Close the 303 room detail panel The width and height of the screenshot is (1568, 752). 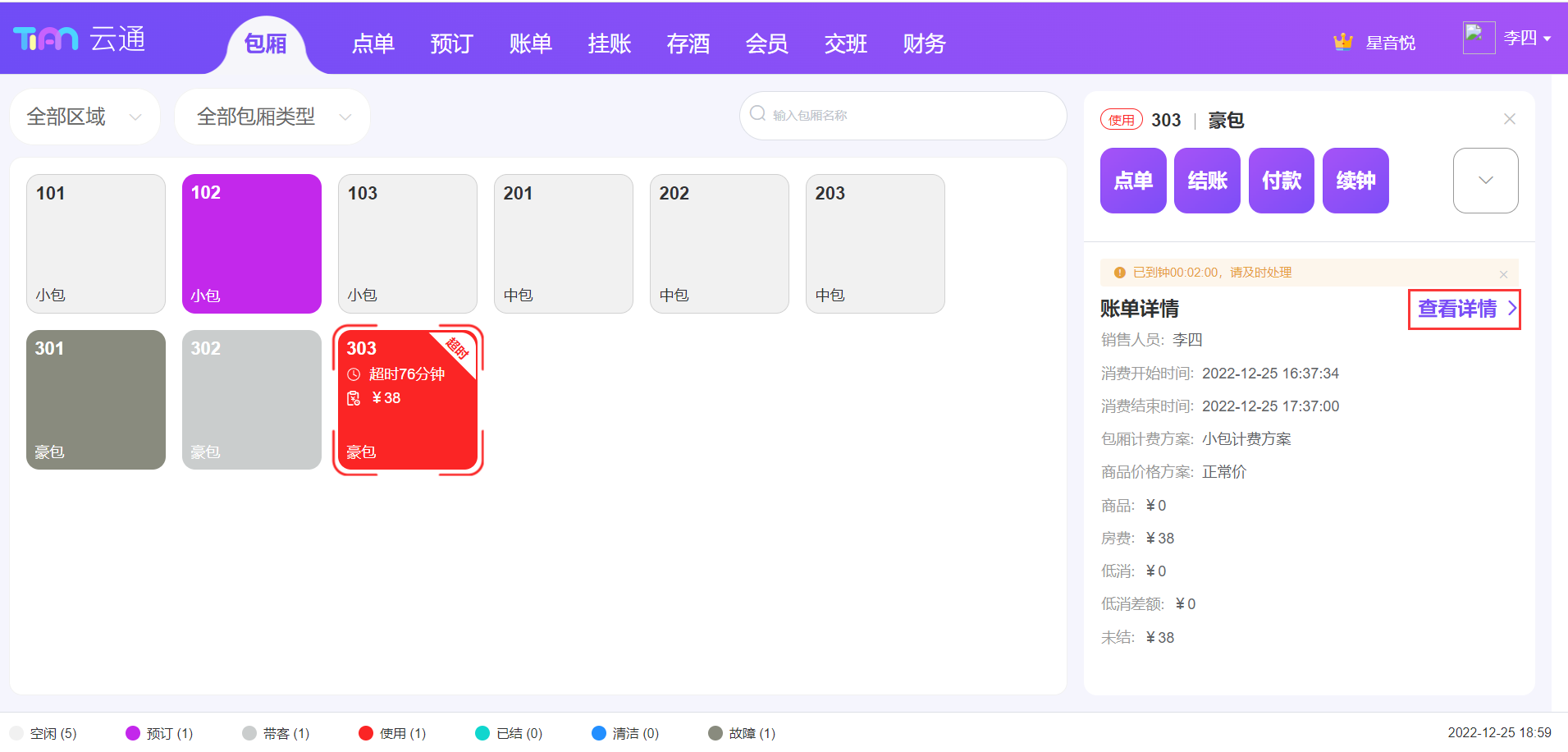coord(1509,119)
